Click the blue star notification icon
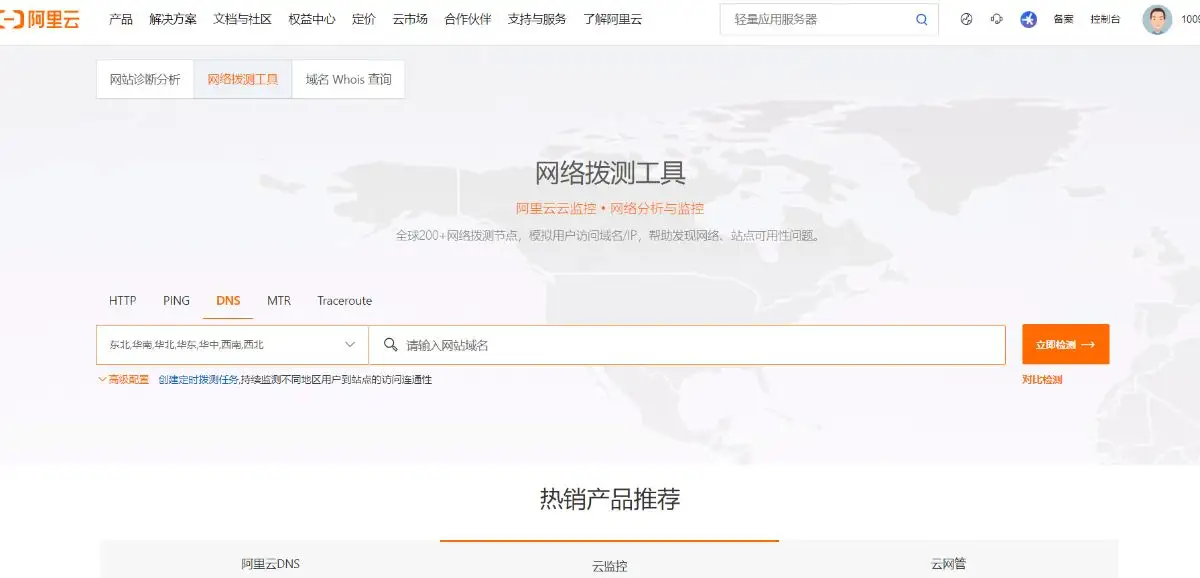Image resolution: width=1200 pixels, height=578 pixels. click(1028, 18)
